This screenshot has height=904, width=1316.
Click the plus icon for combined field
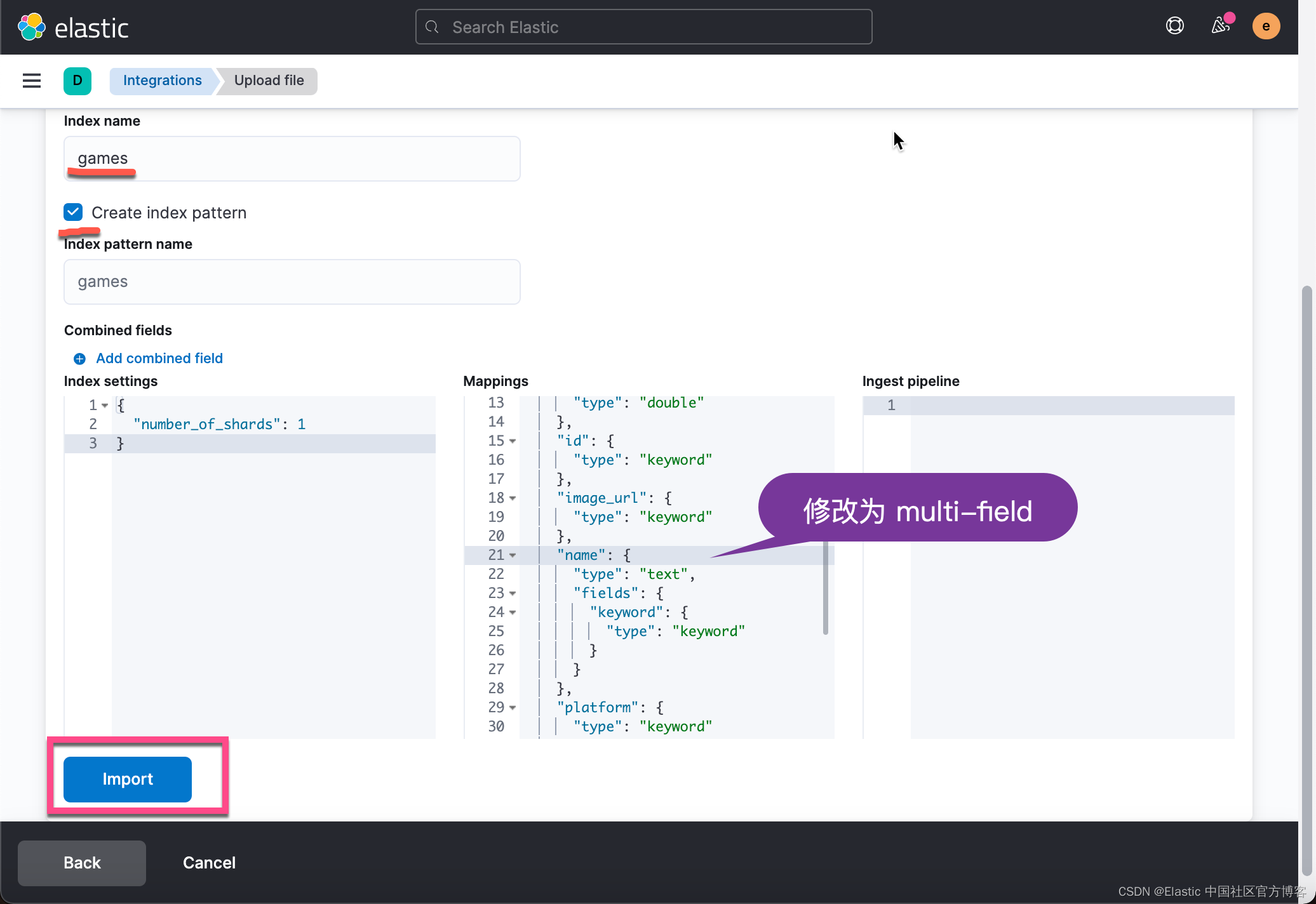click(x=79, y=359)
